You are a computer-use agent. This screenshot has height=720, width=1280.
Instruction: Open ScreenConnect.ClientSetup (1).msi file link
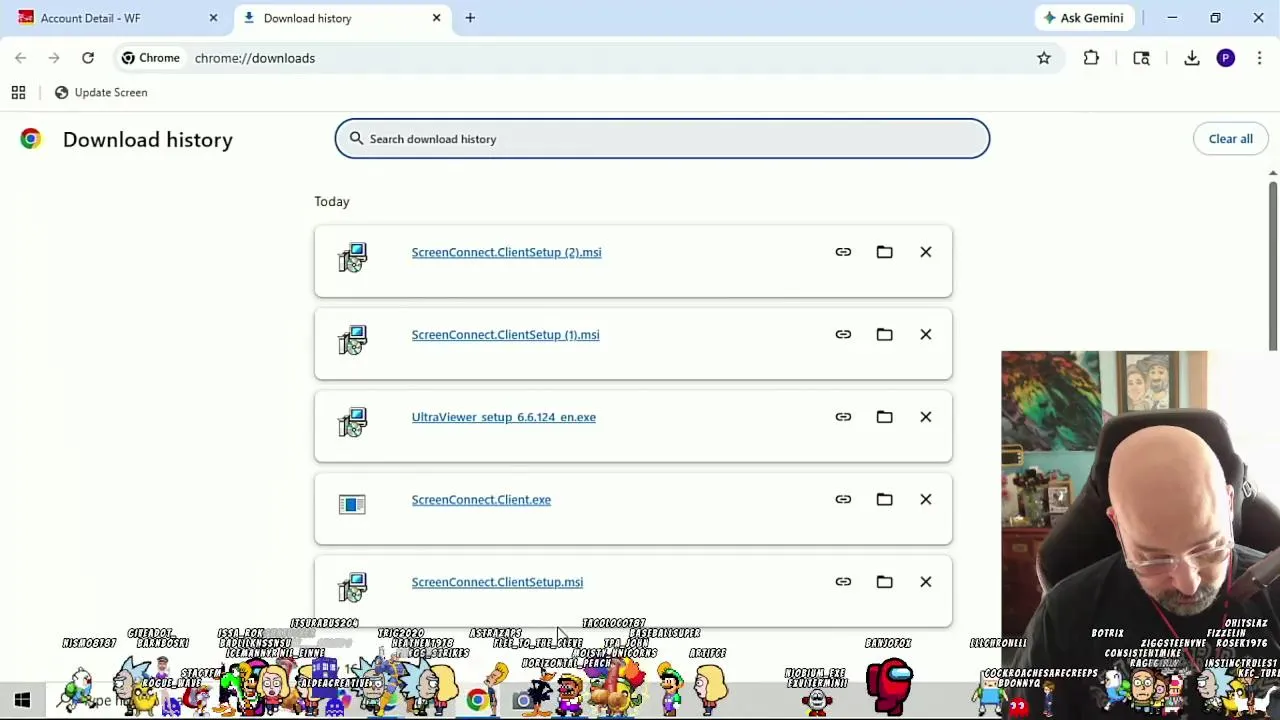pos(505,335)
